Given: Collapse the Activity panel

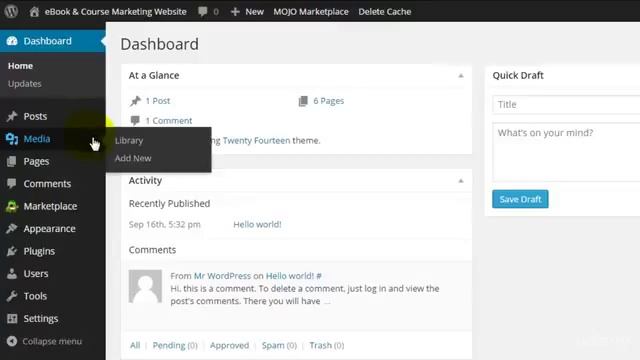Looking at the screenshot, I should [461, 181].
